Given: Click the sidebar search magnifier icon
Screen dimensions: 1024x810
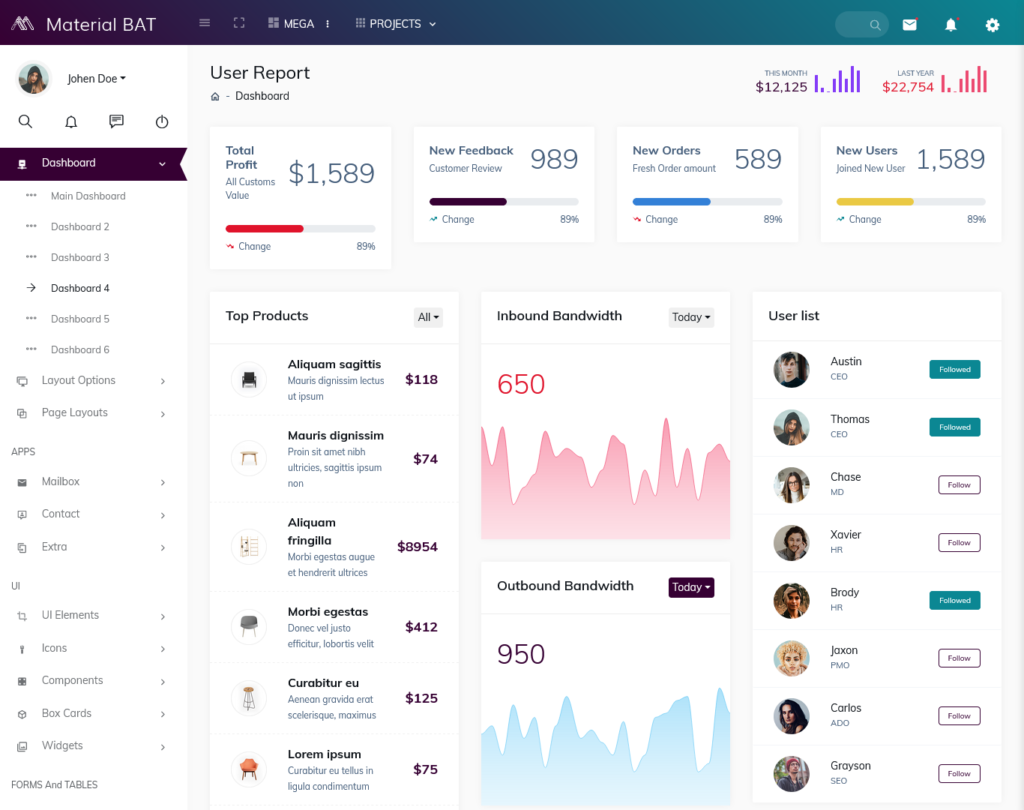Looking at the screenshot, I should click(26, 121).
